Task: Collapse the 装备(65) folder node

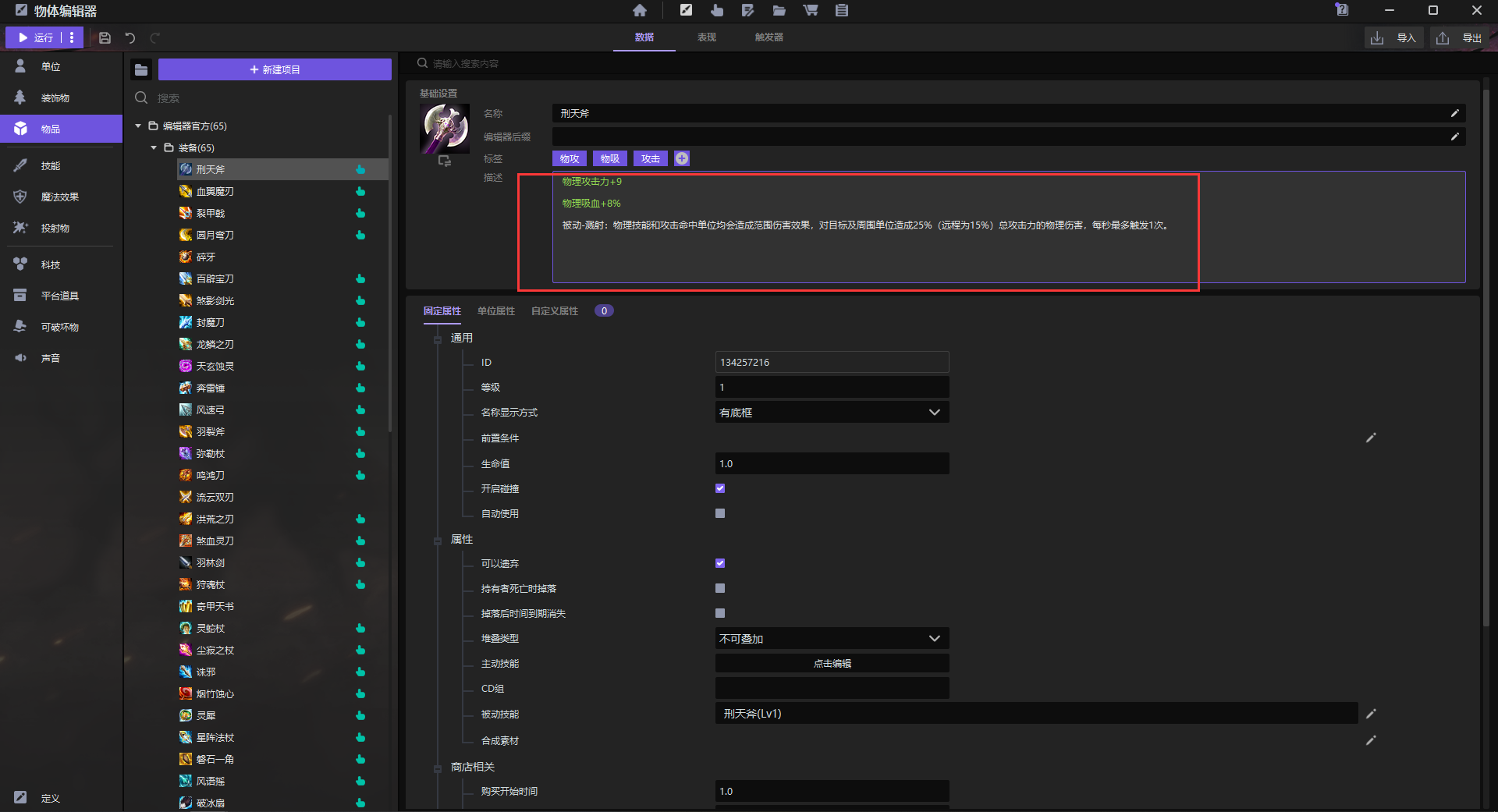Action: pos(154,147)
